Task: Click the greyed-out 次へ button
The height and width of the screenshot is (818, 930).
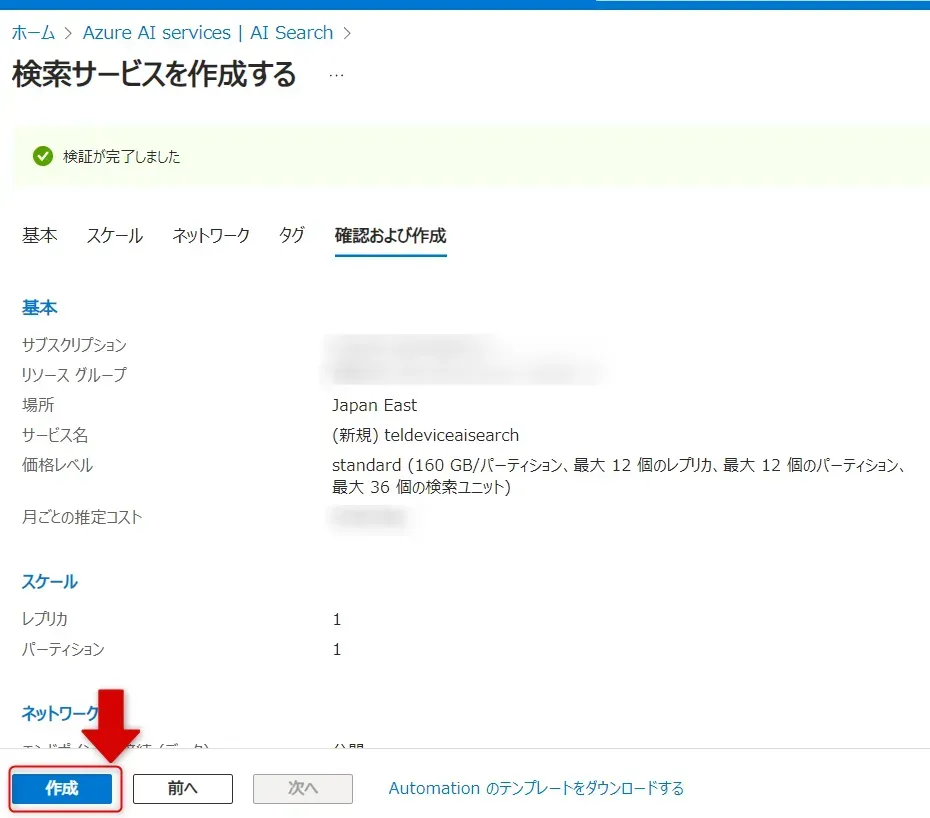Action: pyautogui.click(x=303, y=788)
